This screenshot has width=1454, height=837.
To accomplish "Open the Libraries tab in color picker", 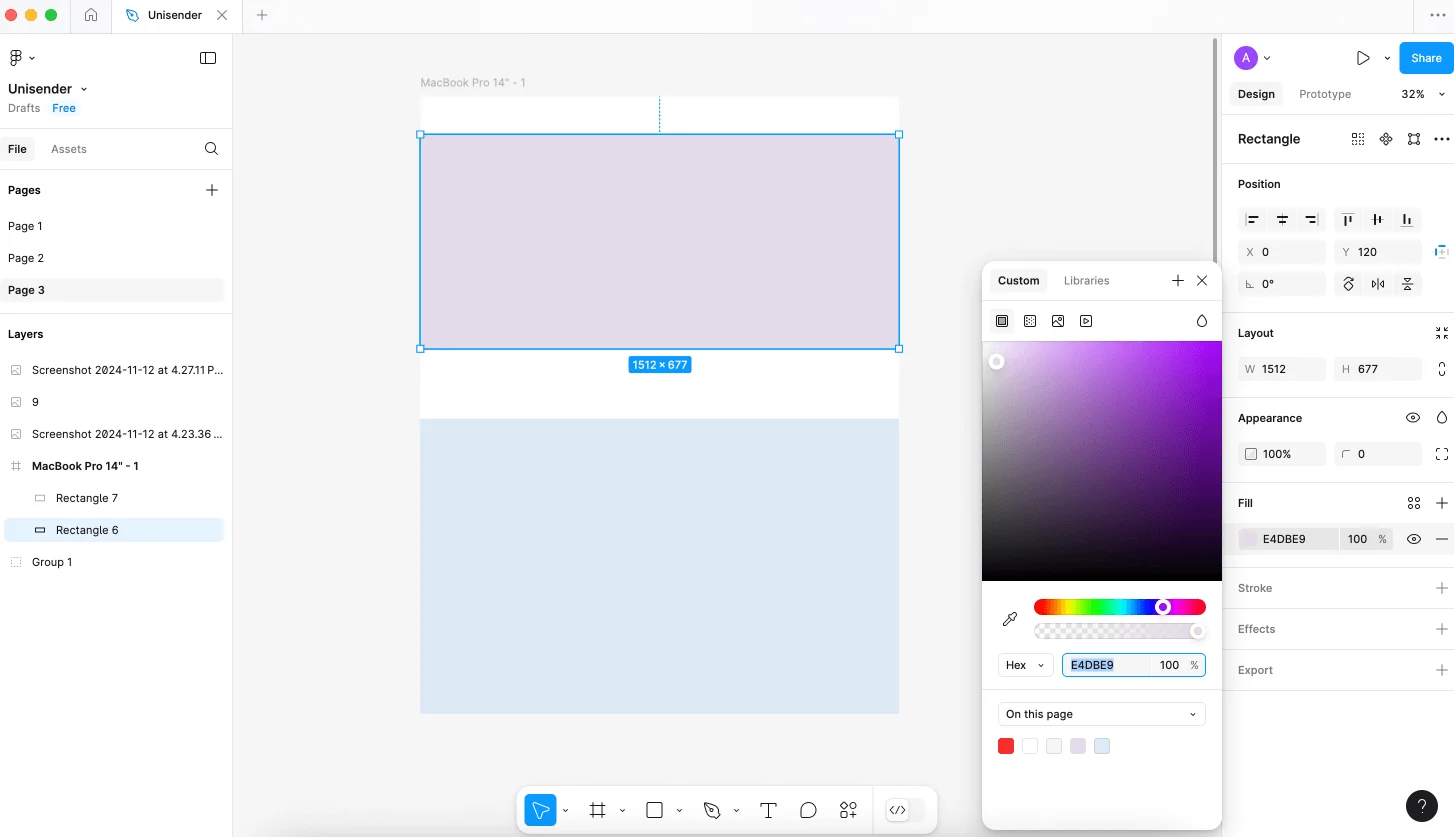I will tap(1086, 281).
